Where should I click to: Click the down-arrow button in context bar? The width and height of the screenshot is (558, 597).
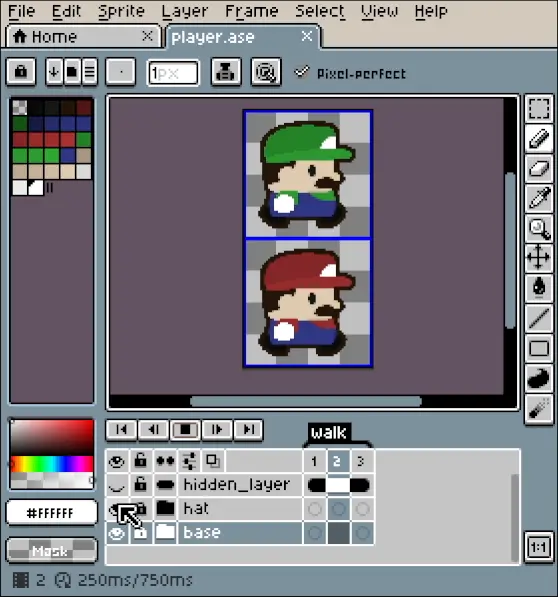click(54, 72)
